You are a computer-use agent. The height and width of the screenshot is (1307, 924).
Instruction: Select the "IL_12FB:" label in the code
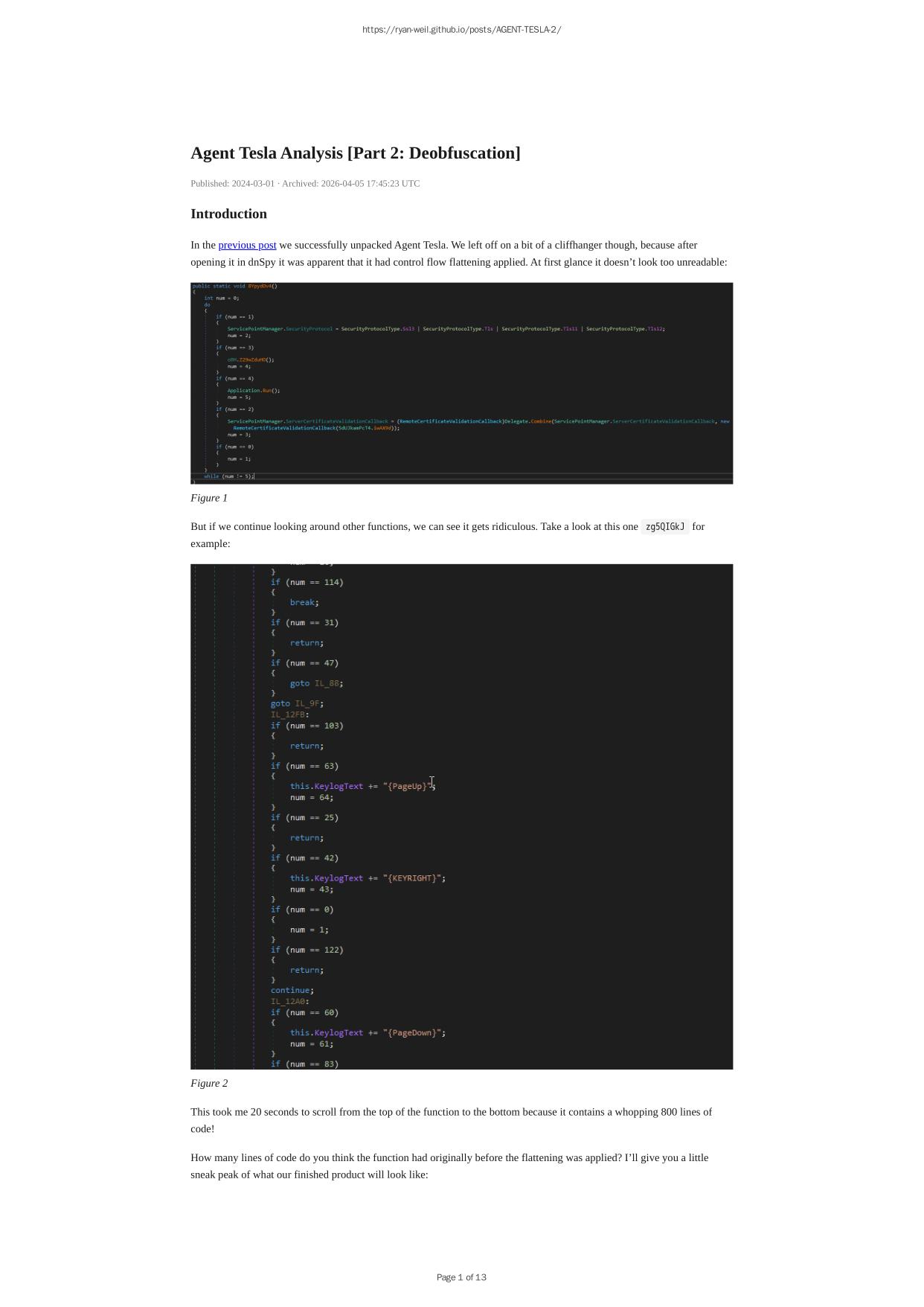coord(289,715)
